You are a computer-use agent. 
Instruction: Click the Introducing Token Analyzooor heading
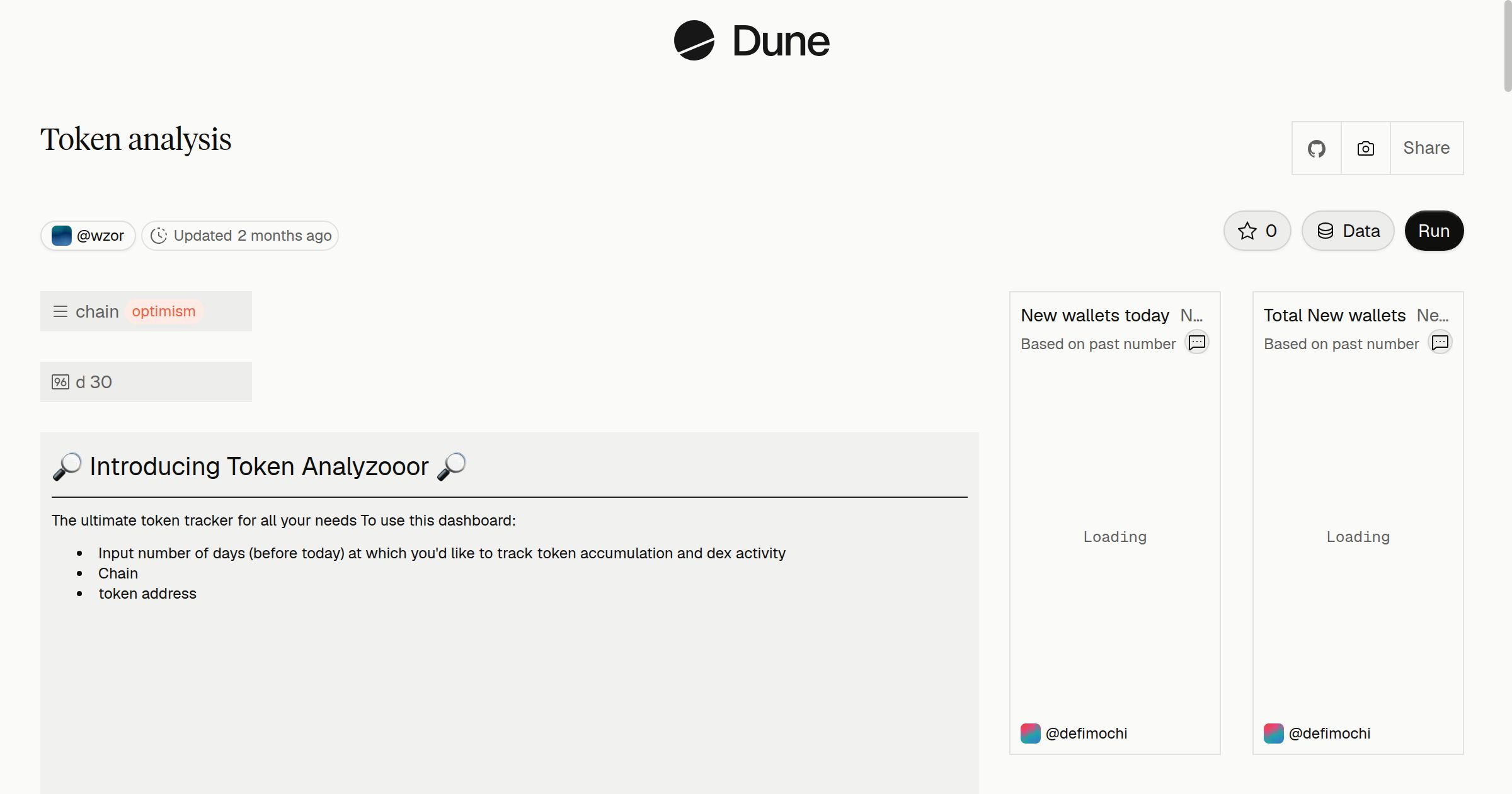click(259, 466)
